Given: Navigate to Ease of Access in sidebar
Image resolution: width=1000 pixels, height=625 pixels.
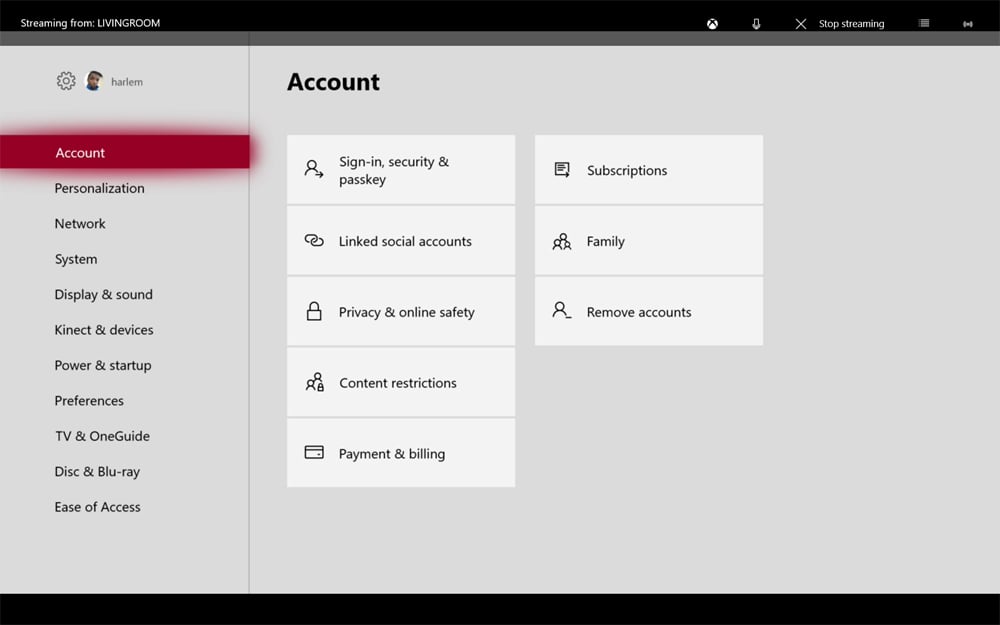Looking at the screenshot, I should pos(97,507).
